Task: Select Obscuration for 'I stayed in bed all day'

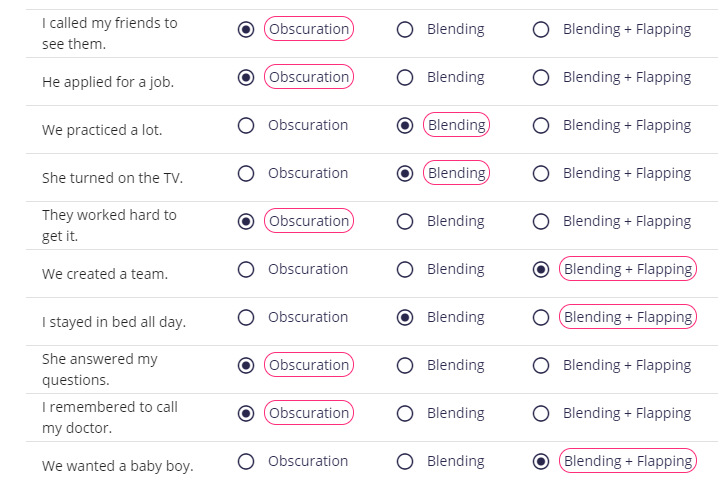Action: [x=246, y=318]
